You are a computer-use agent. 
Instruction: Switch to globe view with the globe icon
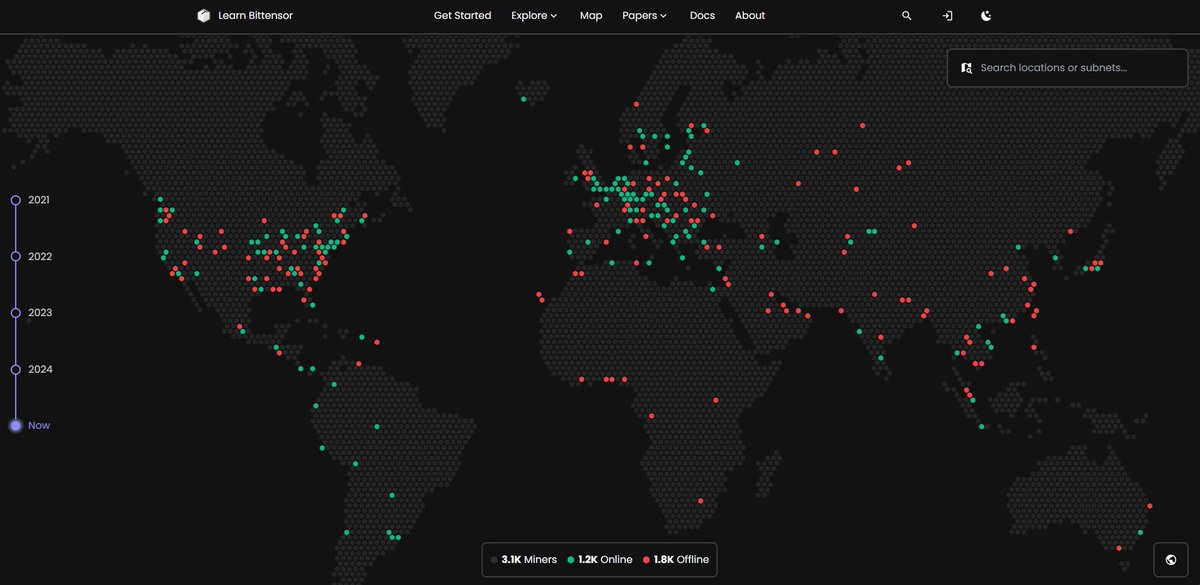[1170, 559]
